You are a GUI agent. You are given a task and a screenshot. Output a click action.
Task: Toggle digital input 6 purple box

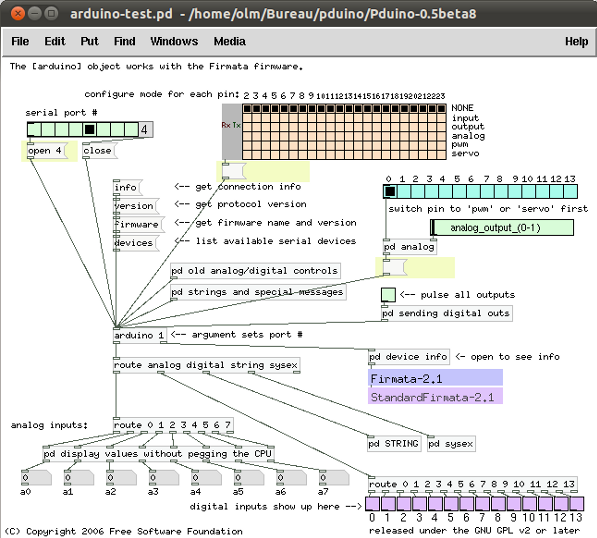tap(467, 504)
